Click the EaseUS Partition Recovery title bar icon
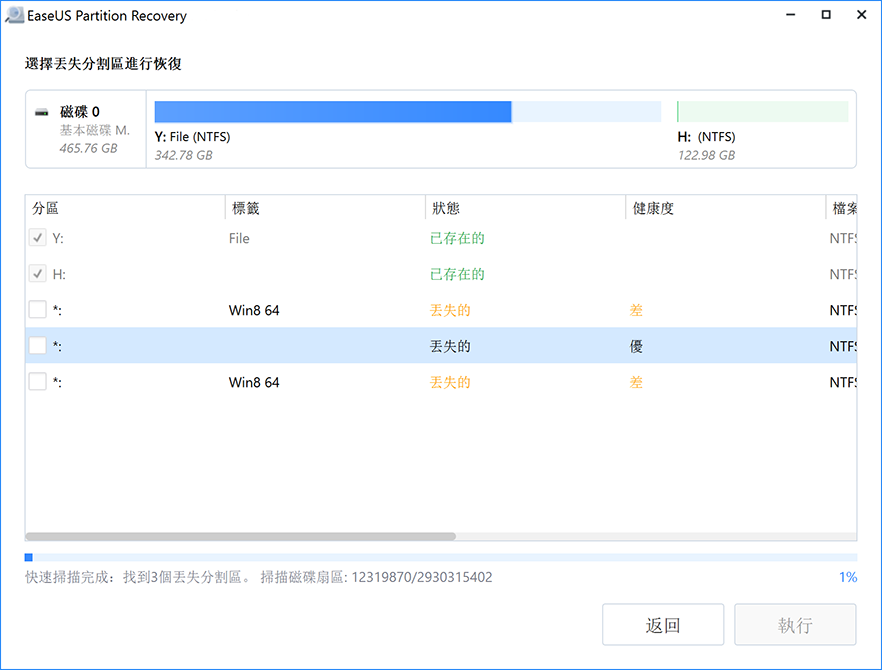The width and height of the screenshot is (882, 670). tap(16, 15)
